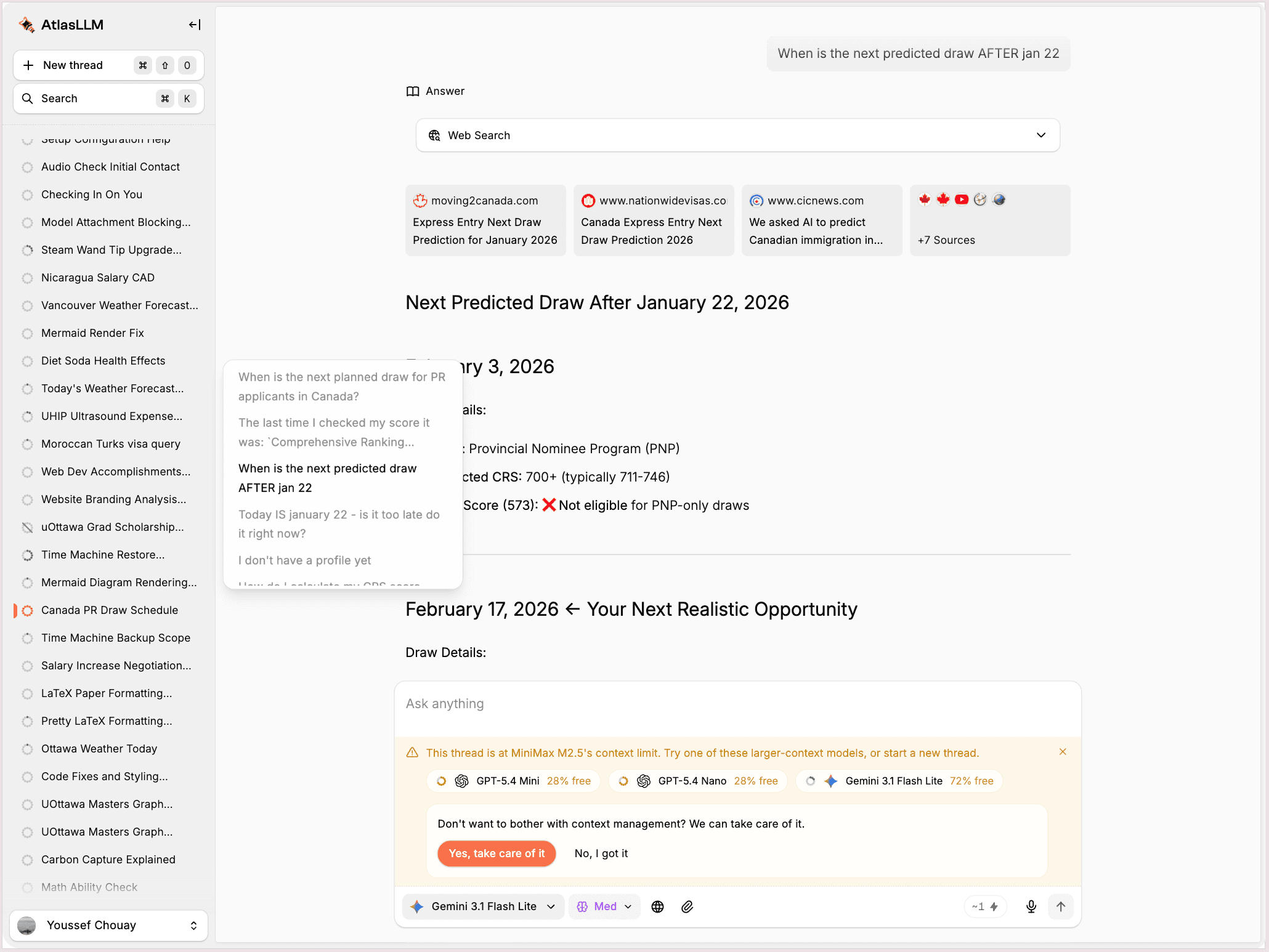Jump to 'next predicted draw AFTER jan 22'
Screen dimensions: 1269x952
[328, 478]
